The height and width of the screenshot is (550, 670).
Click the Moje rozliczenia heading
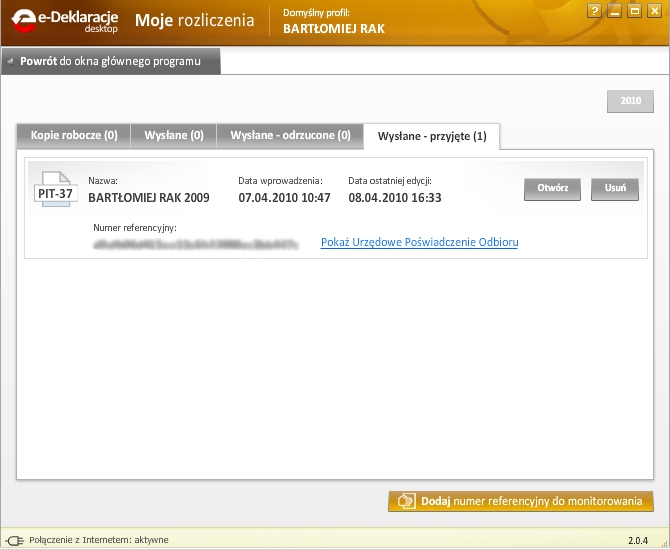tap(194, 21)
